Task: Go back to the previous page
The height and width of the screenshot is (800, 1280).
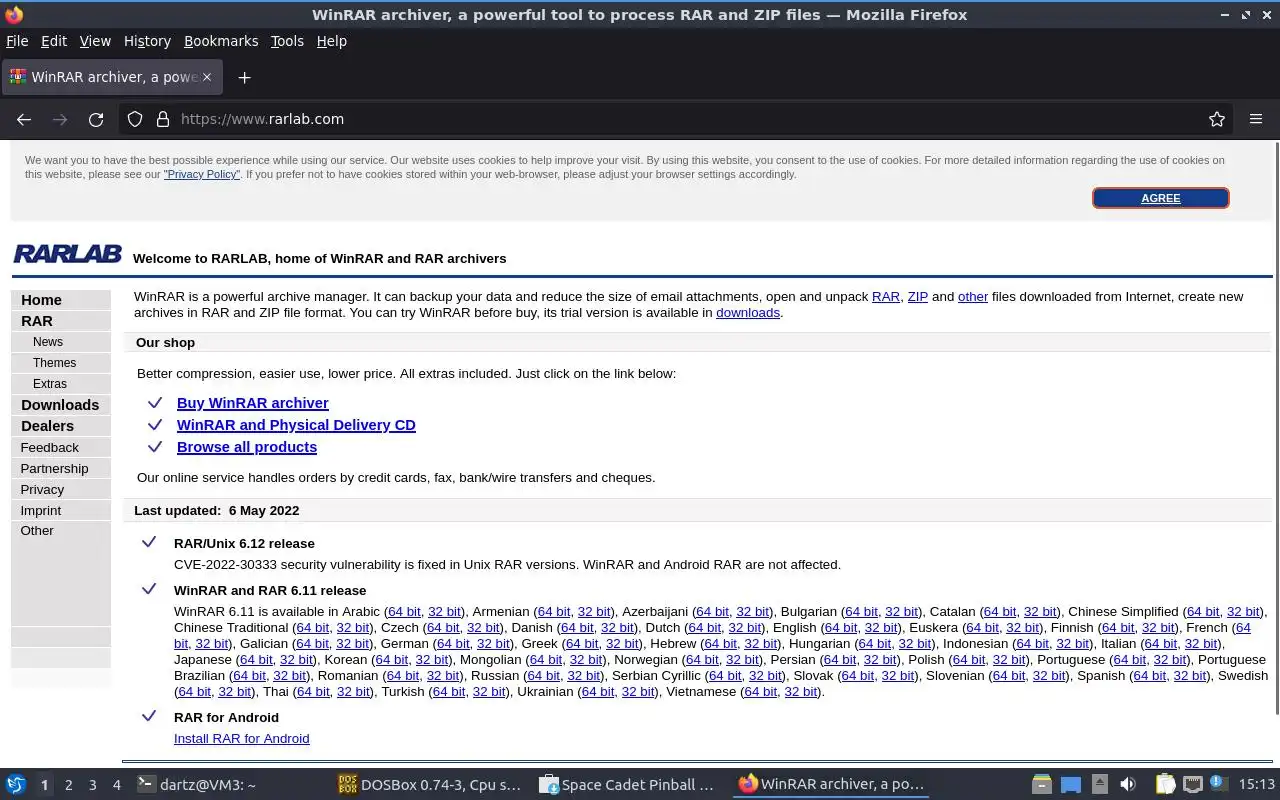Action: point(24,119)
